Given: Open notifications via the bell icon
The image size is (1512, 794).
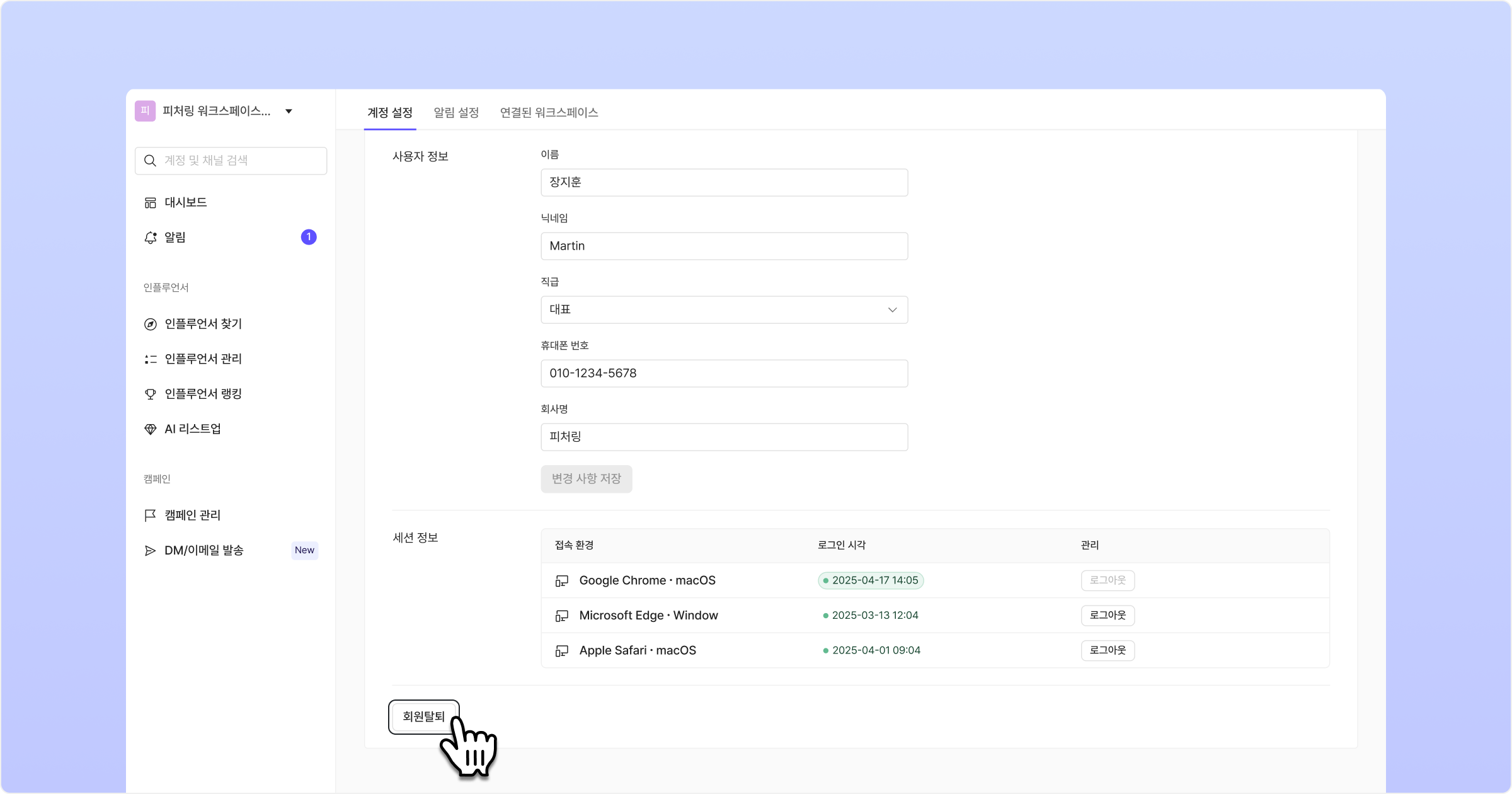Looking at the screenshot, I should [x=150, y=238].
